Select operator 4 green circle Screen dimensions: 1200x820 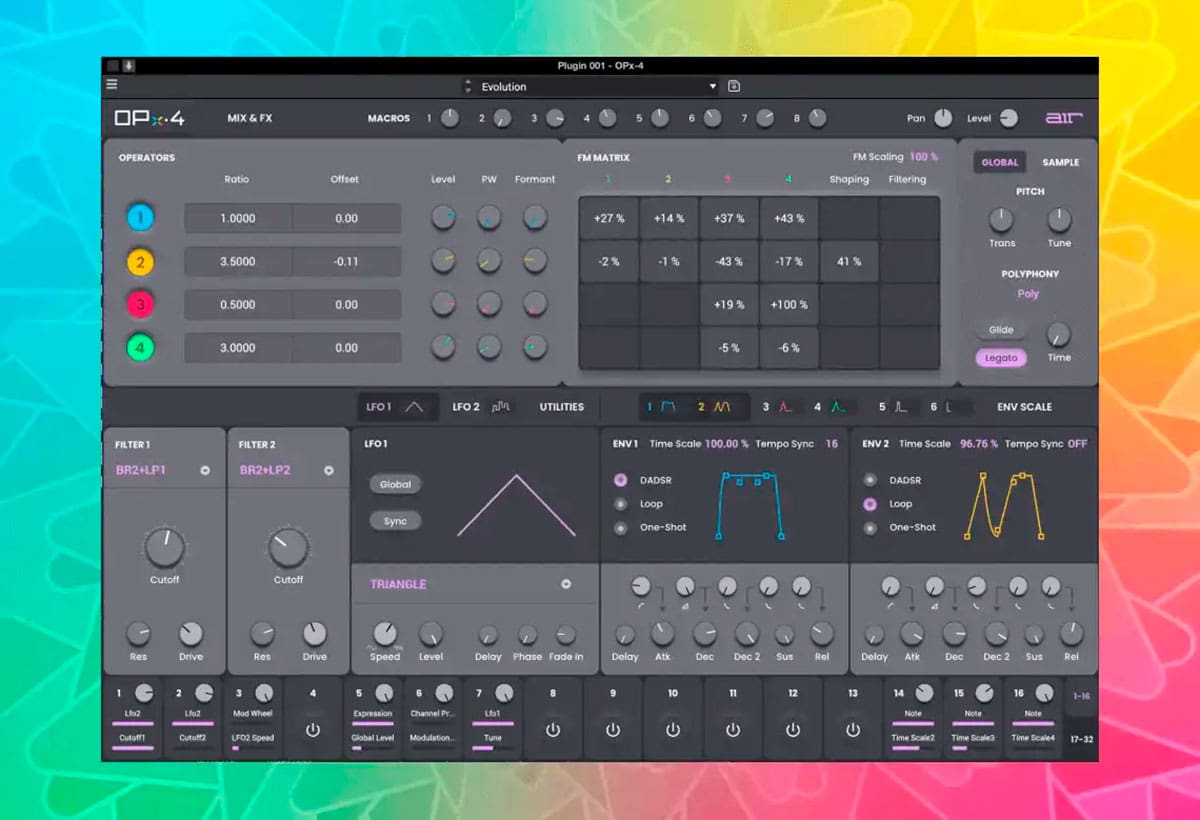(x=140, y=348)
